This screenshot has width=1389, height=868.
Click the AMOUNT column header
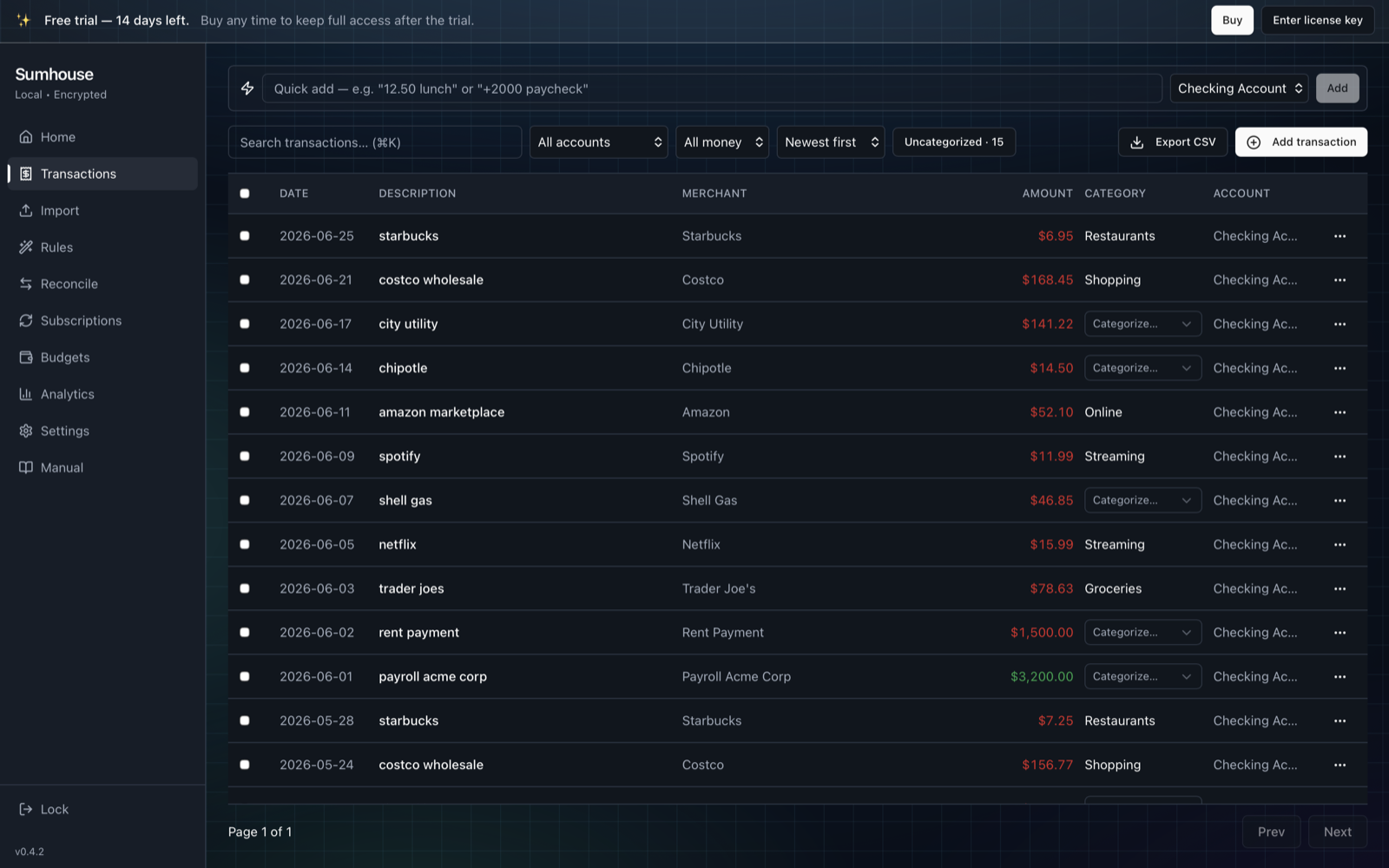click(1047, 194)
